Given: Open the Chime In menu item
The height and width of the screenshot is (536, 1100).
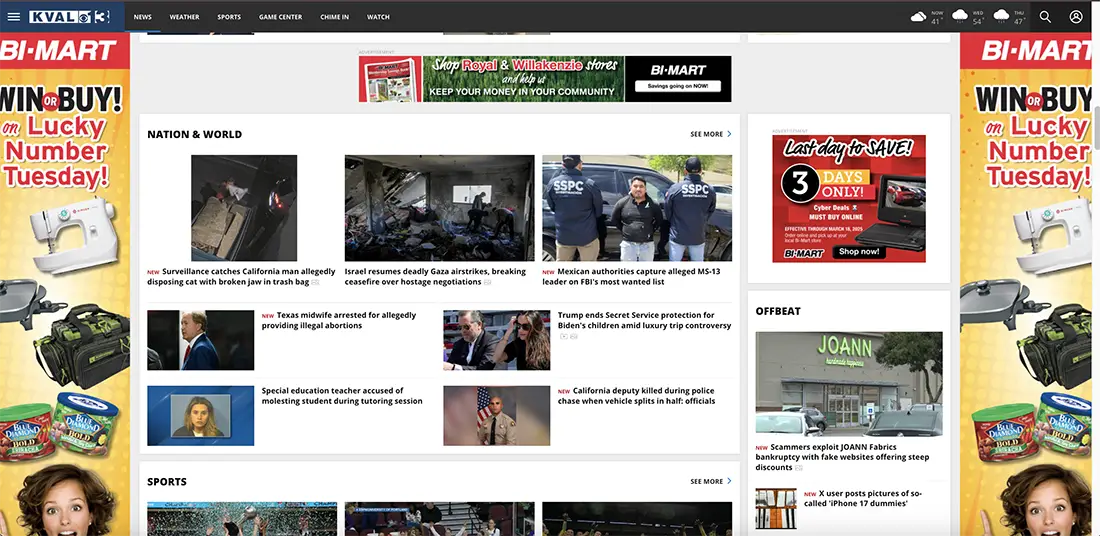Looking at the screenshot, I should tap(335, 17).
